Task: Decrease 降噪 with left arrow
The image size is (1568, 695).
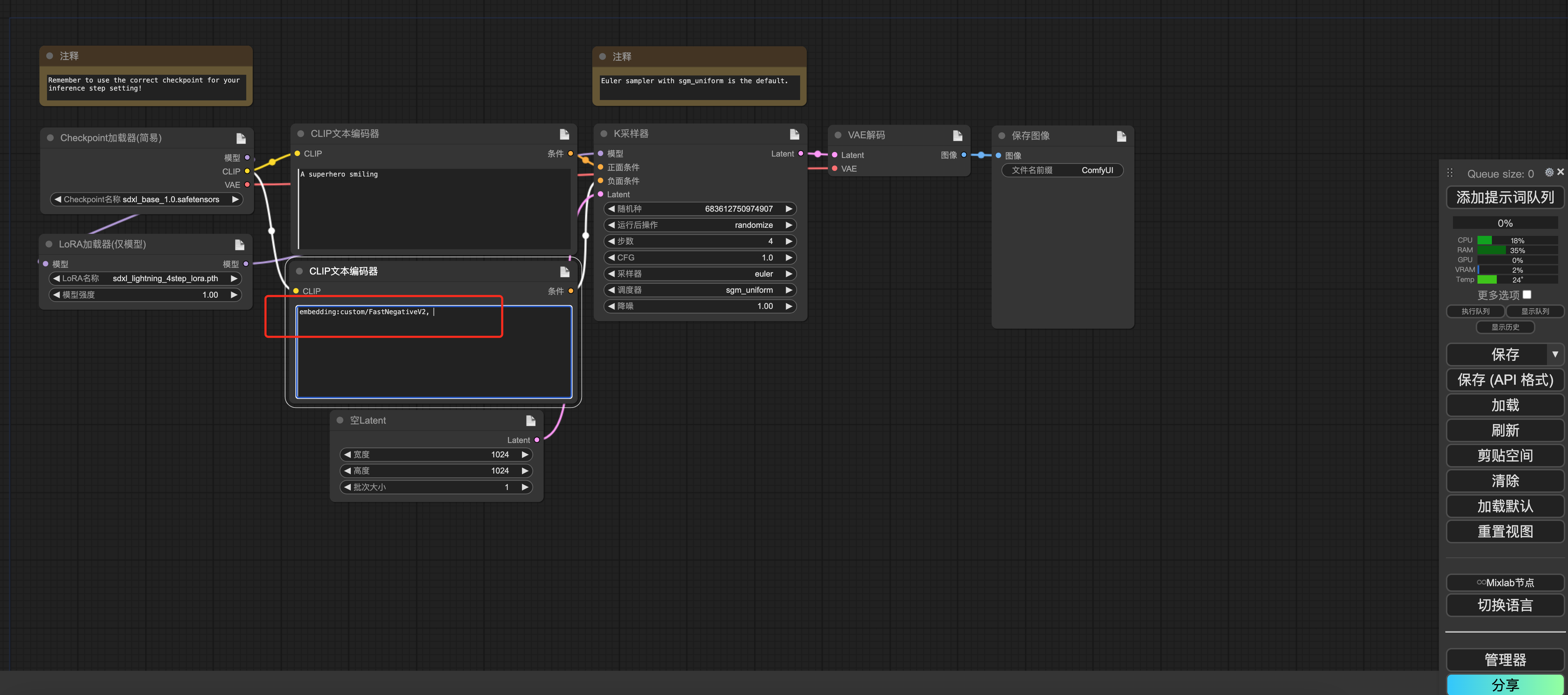Action: 611,307
